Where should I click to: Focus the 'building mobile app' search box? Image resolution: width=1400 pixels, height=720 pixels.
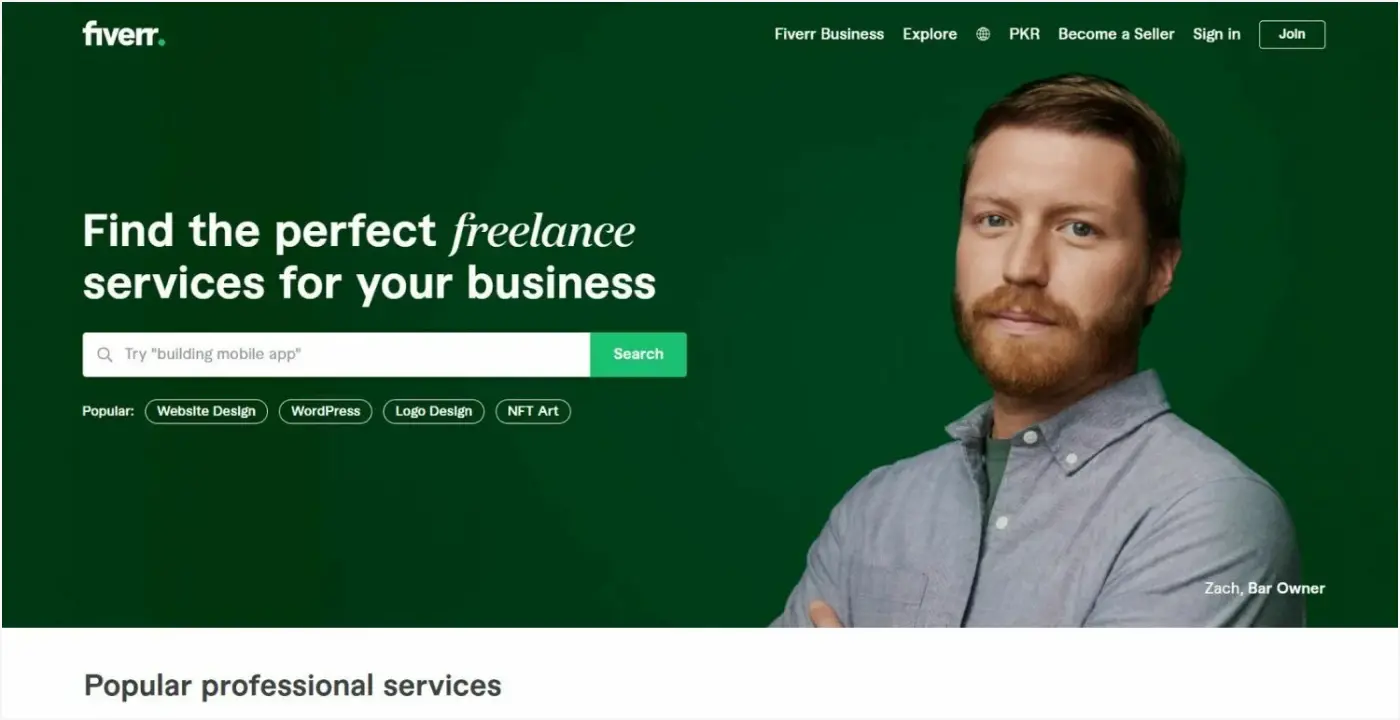pos(336,355)
